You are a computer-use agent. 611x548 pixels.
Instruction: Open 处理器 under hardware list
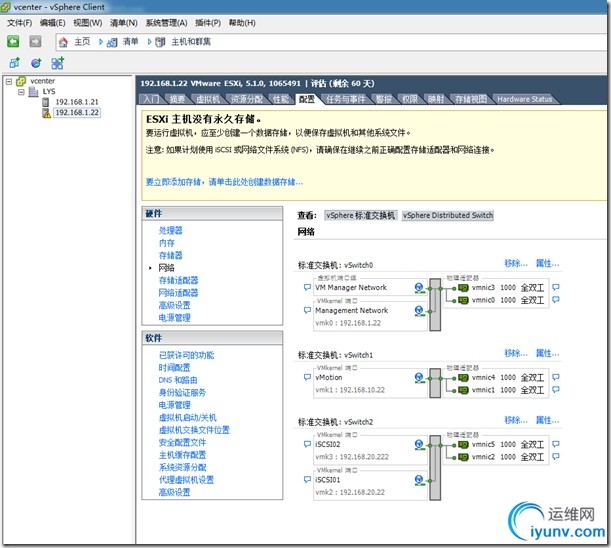point(171,230)
